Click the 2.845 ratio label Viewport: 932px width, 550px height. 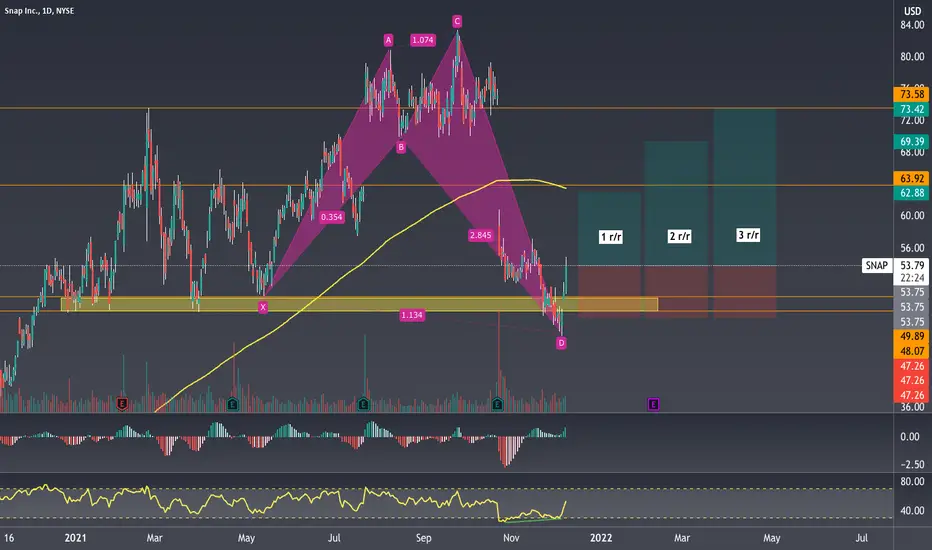point(480,235)
